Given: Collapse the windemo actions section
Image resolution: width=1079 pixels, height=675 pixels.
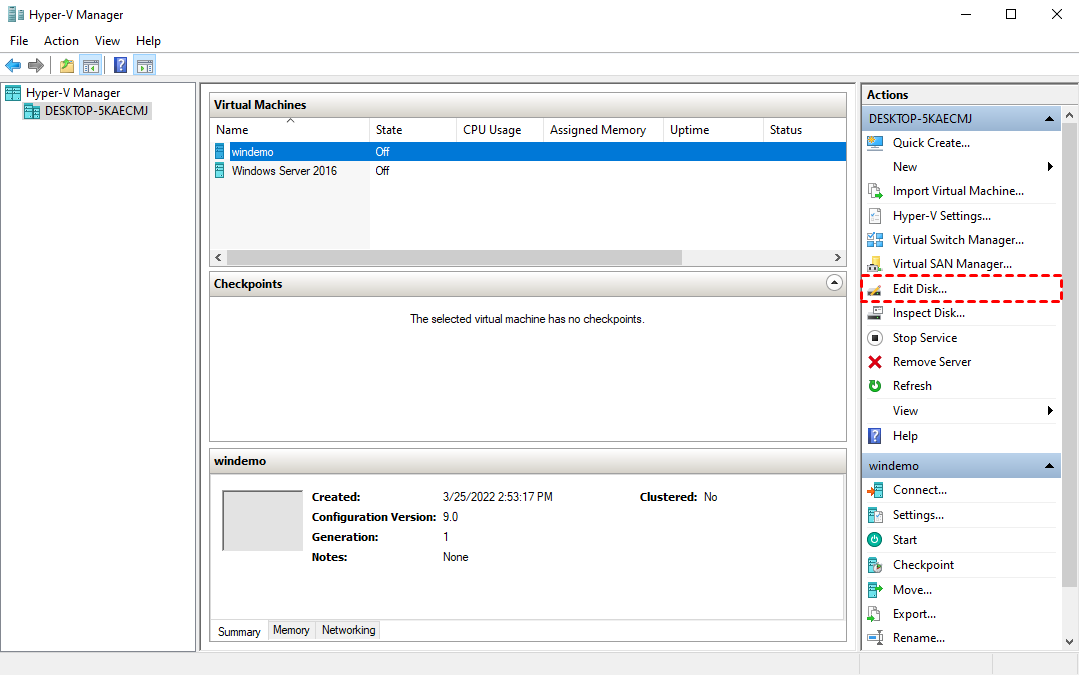Looking at the screenshot, I should point(1049,466).
